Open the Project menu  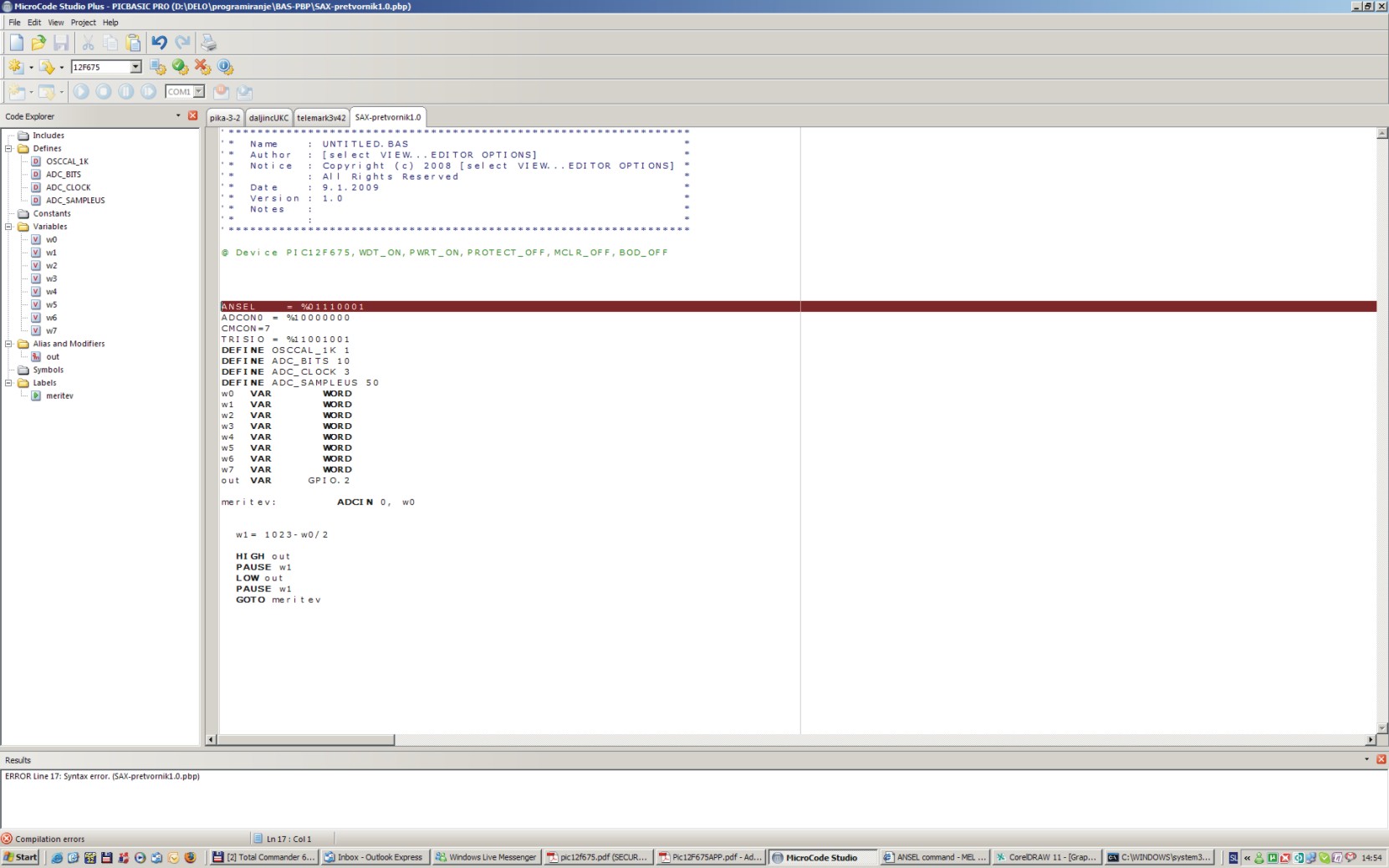(83, 23)
